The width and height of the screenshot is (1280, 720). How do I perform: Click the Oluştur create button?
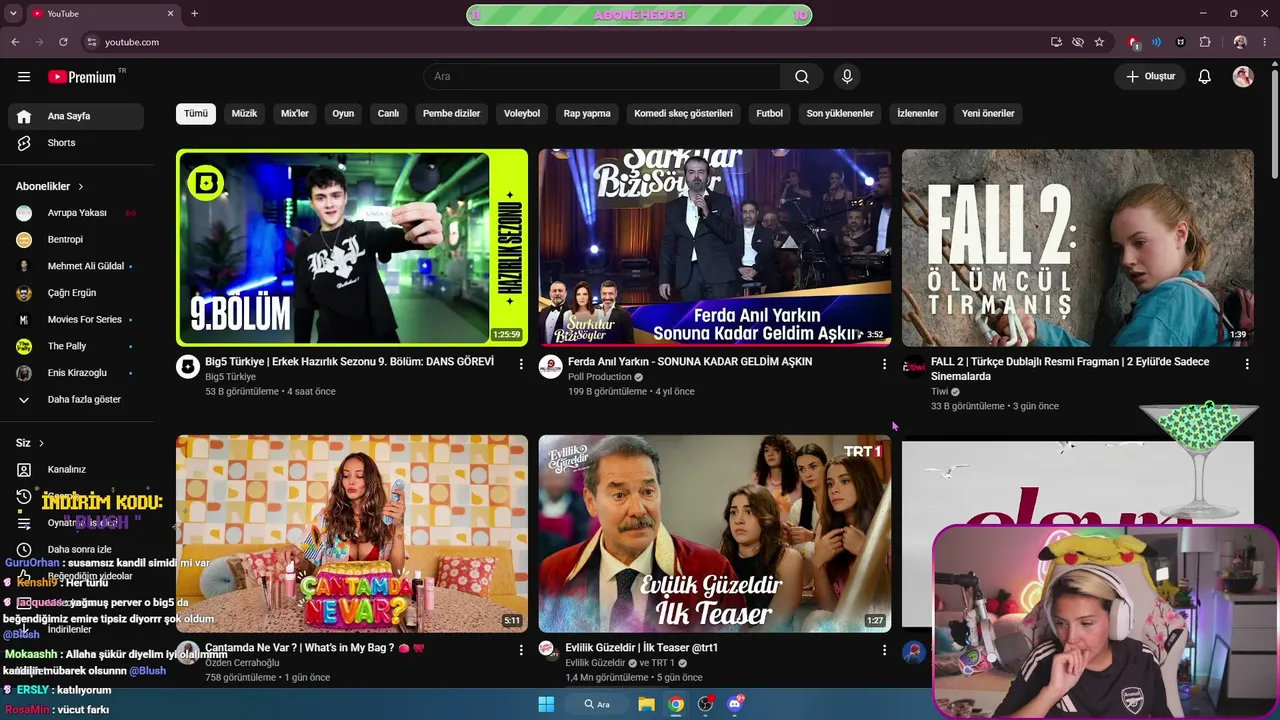point(1150,77)
